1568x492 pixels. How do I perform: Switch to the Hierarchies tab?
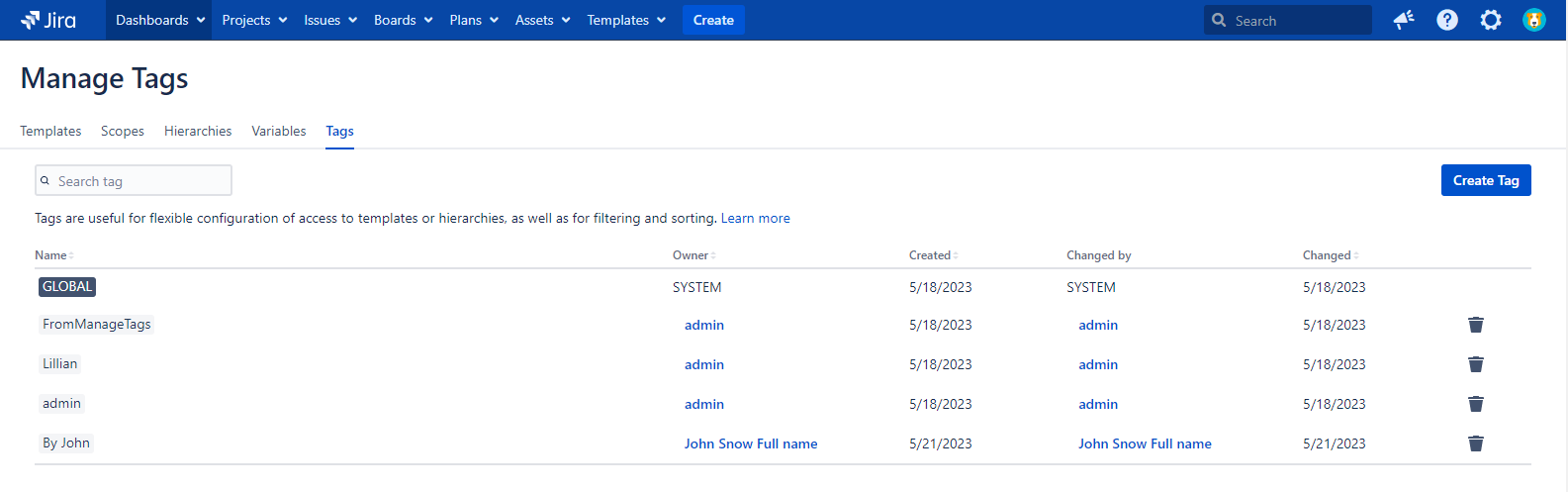pyautogui.click(x=198, y=131)
